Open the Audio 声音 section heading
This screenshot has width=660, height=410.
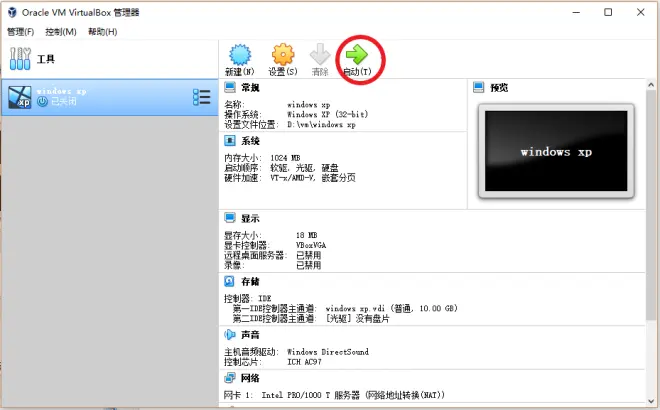pyautogui.click(x=250, y=335)
